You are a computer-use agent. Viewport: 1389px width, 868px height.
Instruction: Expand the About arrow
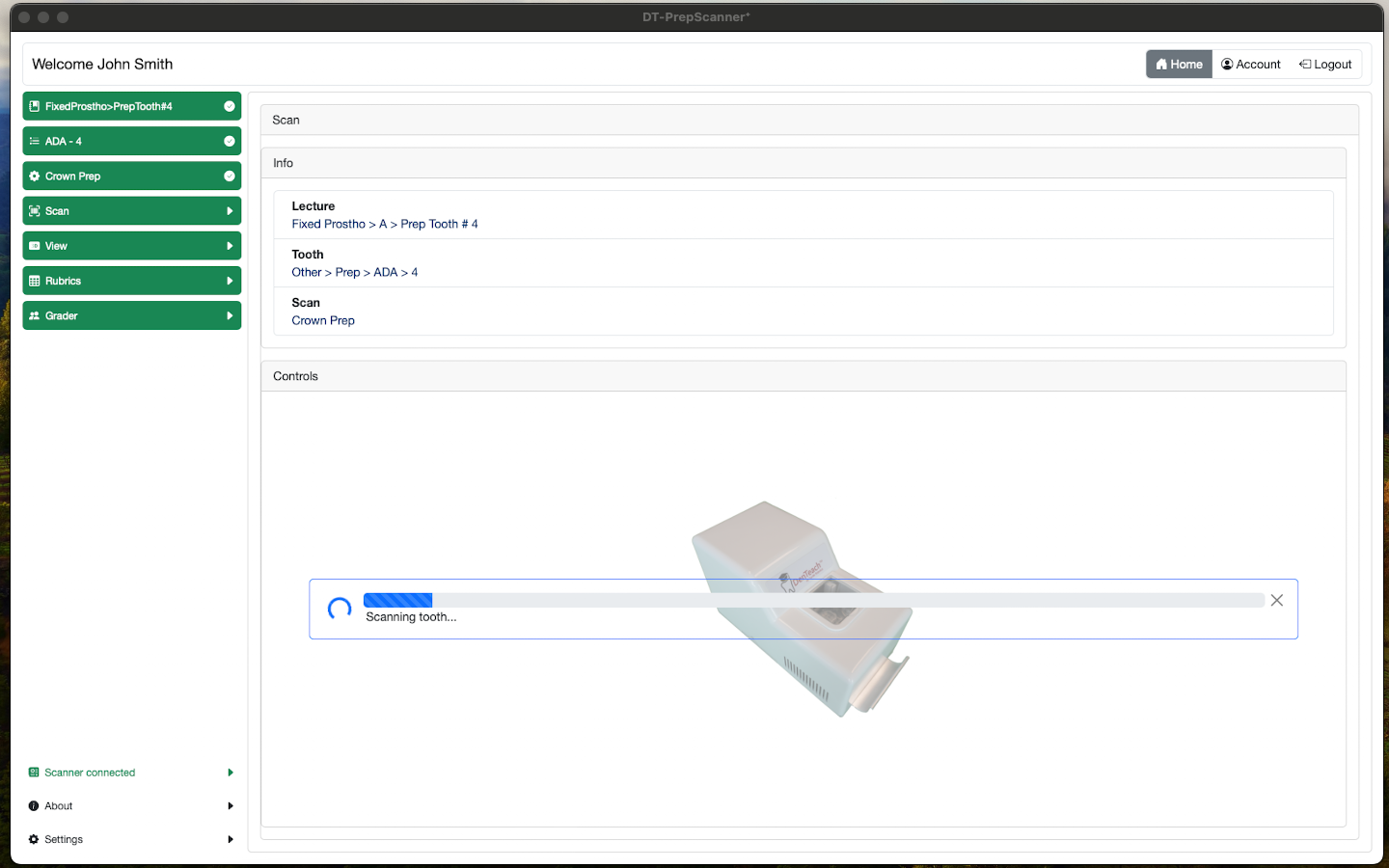pos(231,806)
